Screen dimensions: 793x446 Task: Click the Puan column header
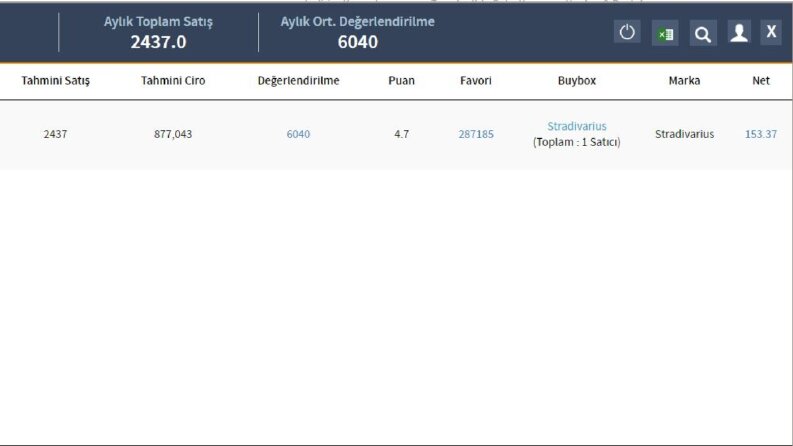(x=402, y=80)
